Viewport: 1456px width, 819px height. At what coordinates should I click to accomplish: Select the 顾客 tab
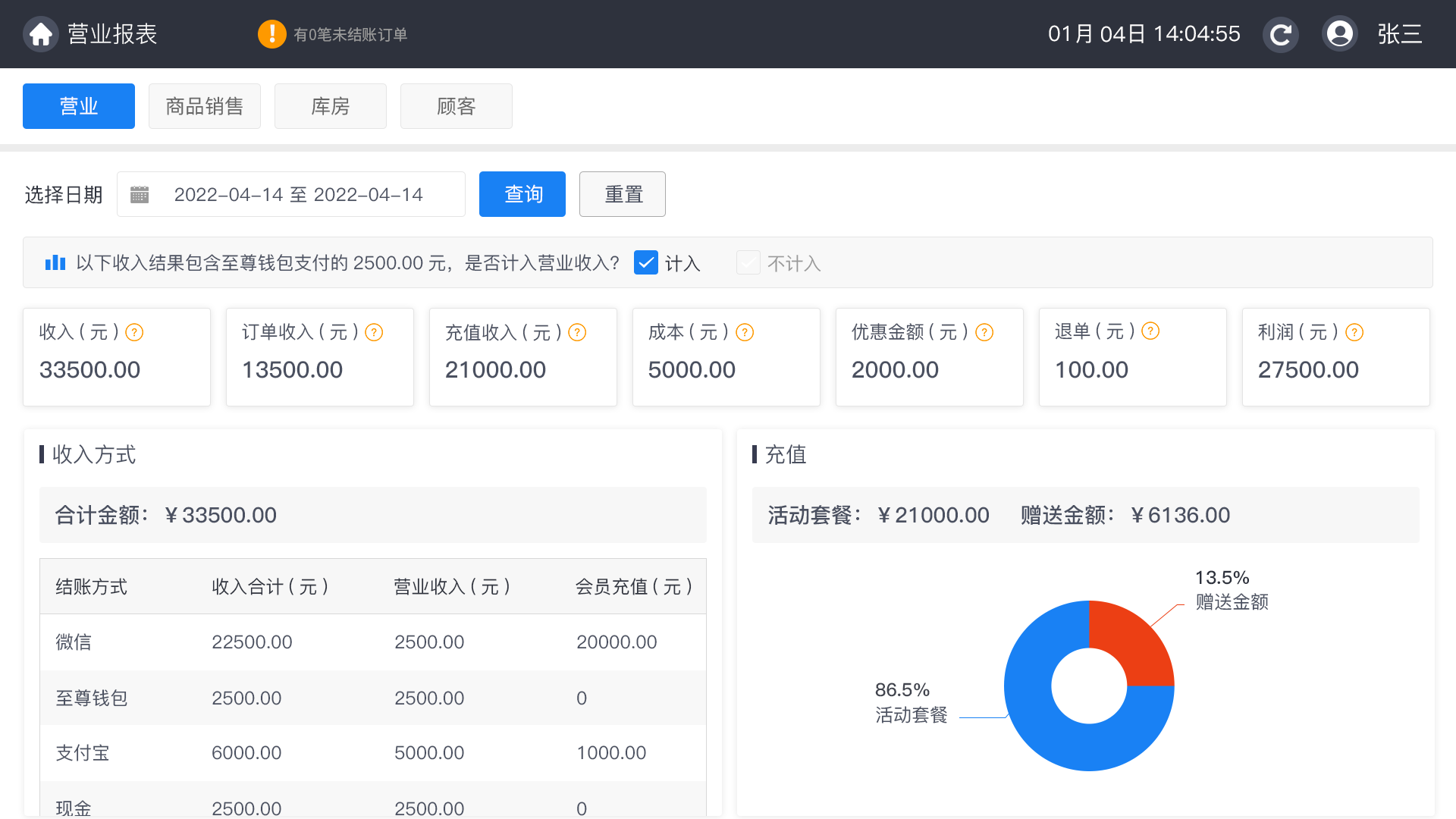[x=457, y=106]
